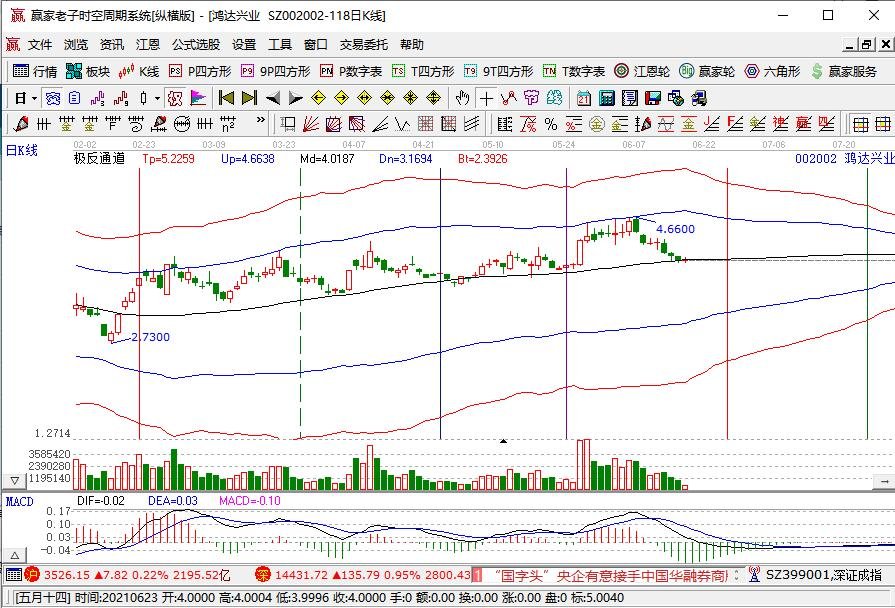Click yellow diamond right-arrow shift icon
895x608 pixels.
[x=341, y=99]
